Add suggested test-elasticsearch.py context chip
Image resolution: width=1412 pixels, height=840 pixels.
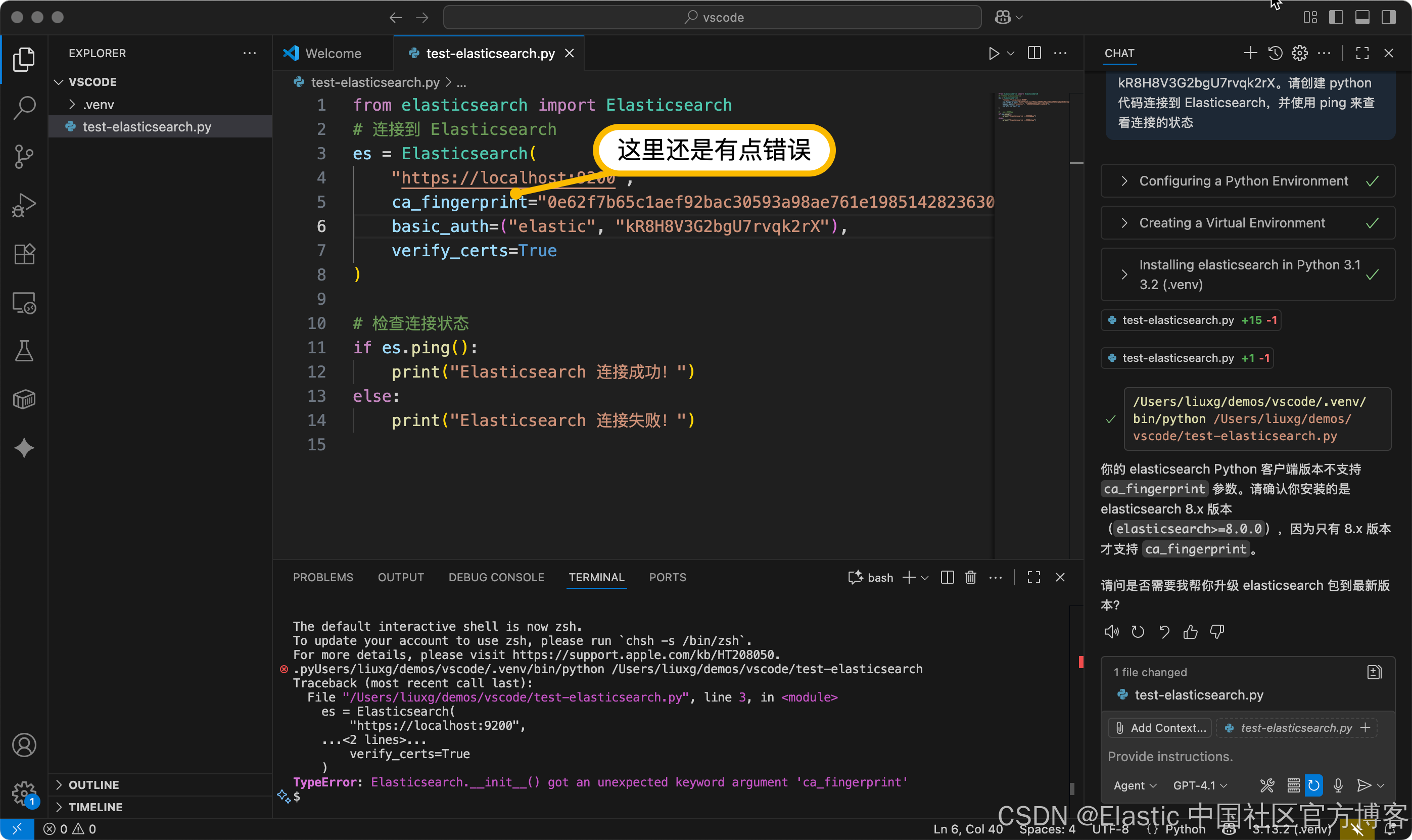pos(1297,728)
